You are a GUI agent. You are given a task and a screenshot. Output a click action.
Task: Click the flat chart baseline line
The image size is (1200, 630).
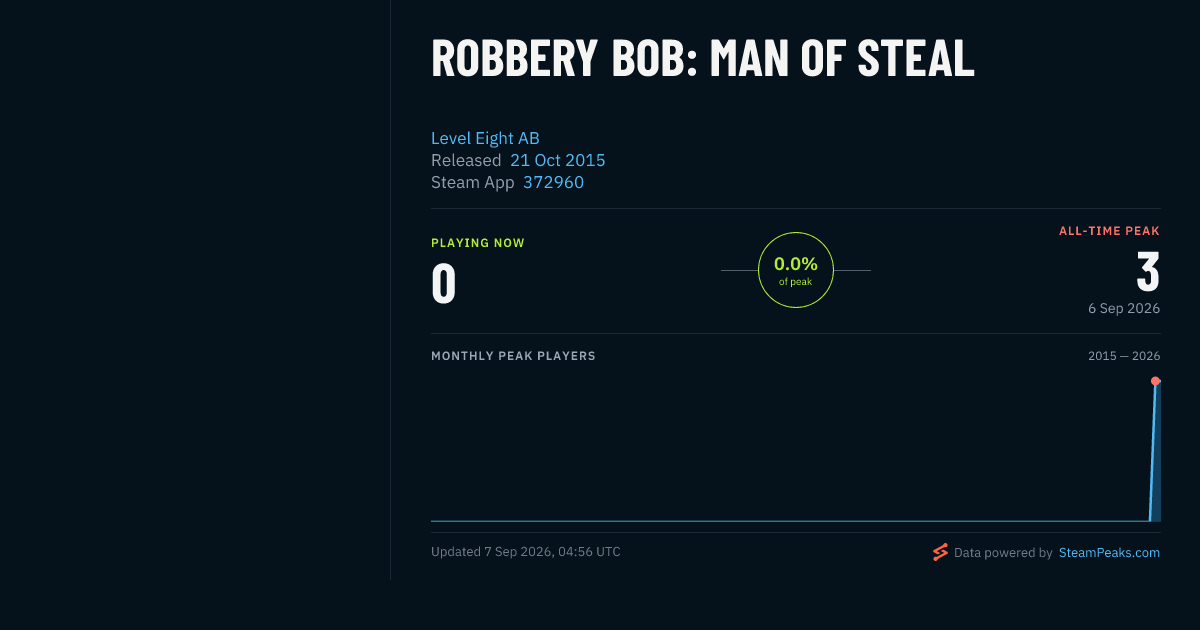(790, 521)
